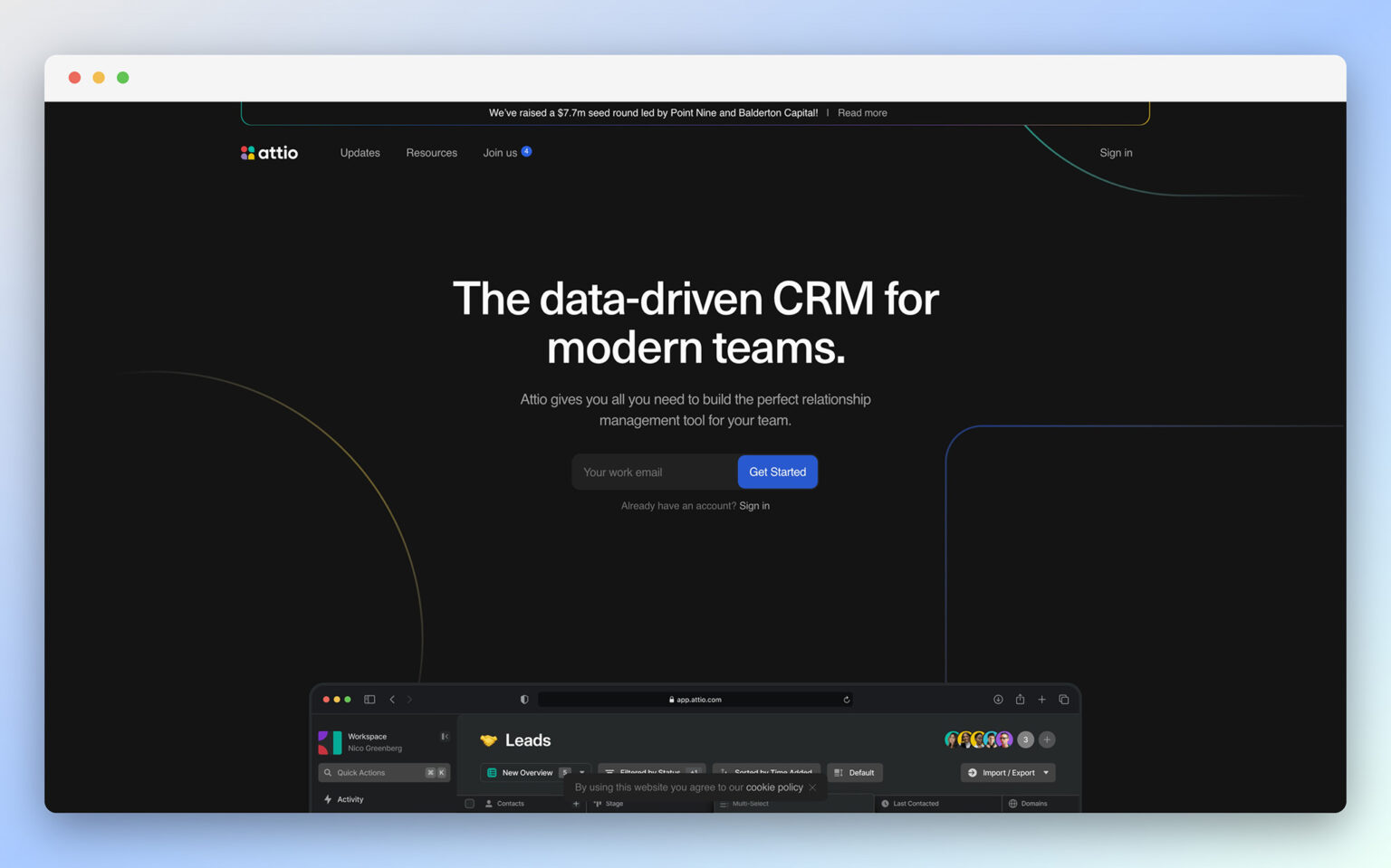Collapse the workspace sidebar panel
Viewport: 1391px width, 868px height.
pos(445,736)
